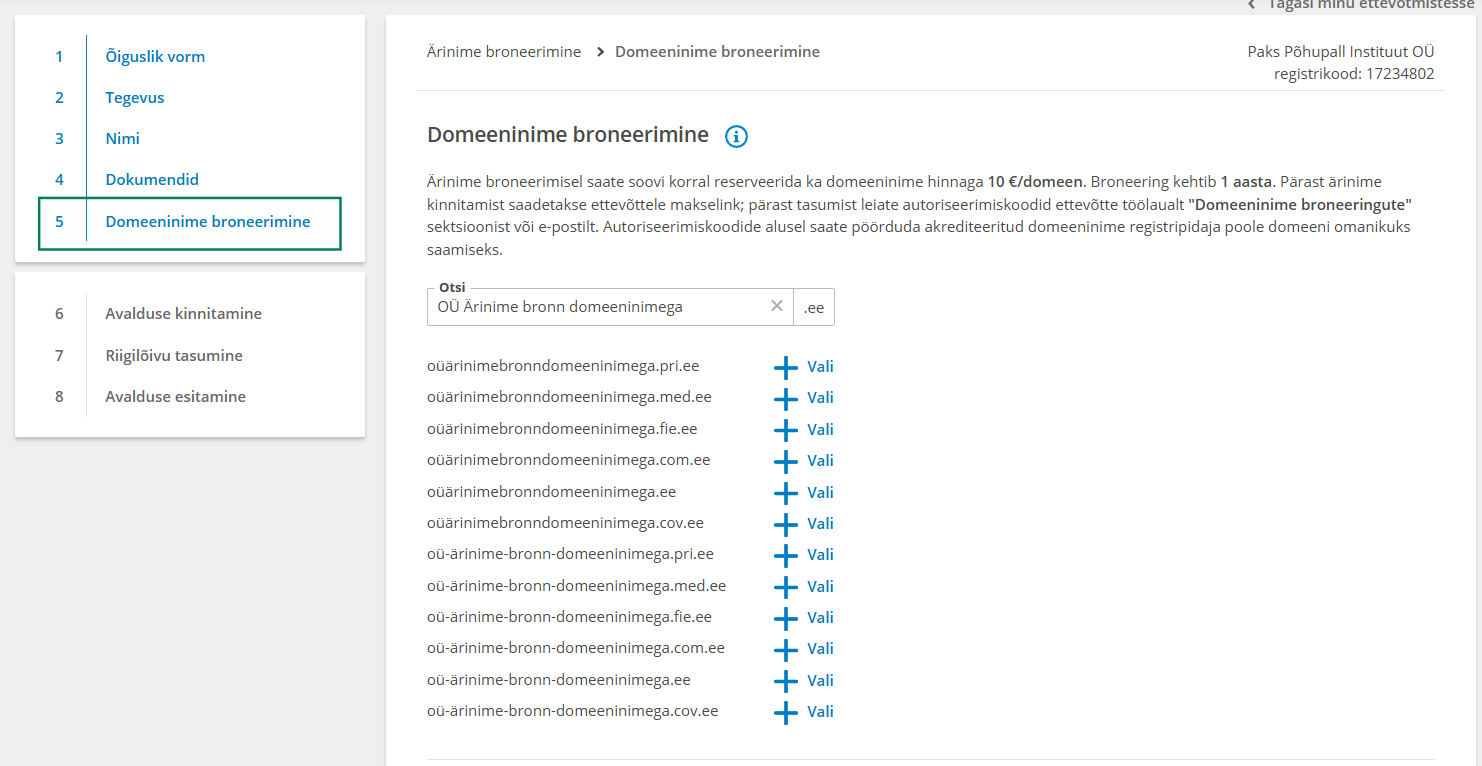Click plus icon for oüärinimebronndomeeninimega.pri.ee

click(x=786, y=367)
